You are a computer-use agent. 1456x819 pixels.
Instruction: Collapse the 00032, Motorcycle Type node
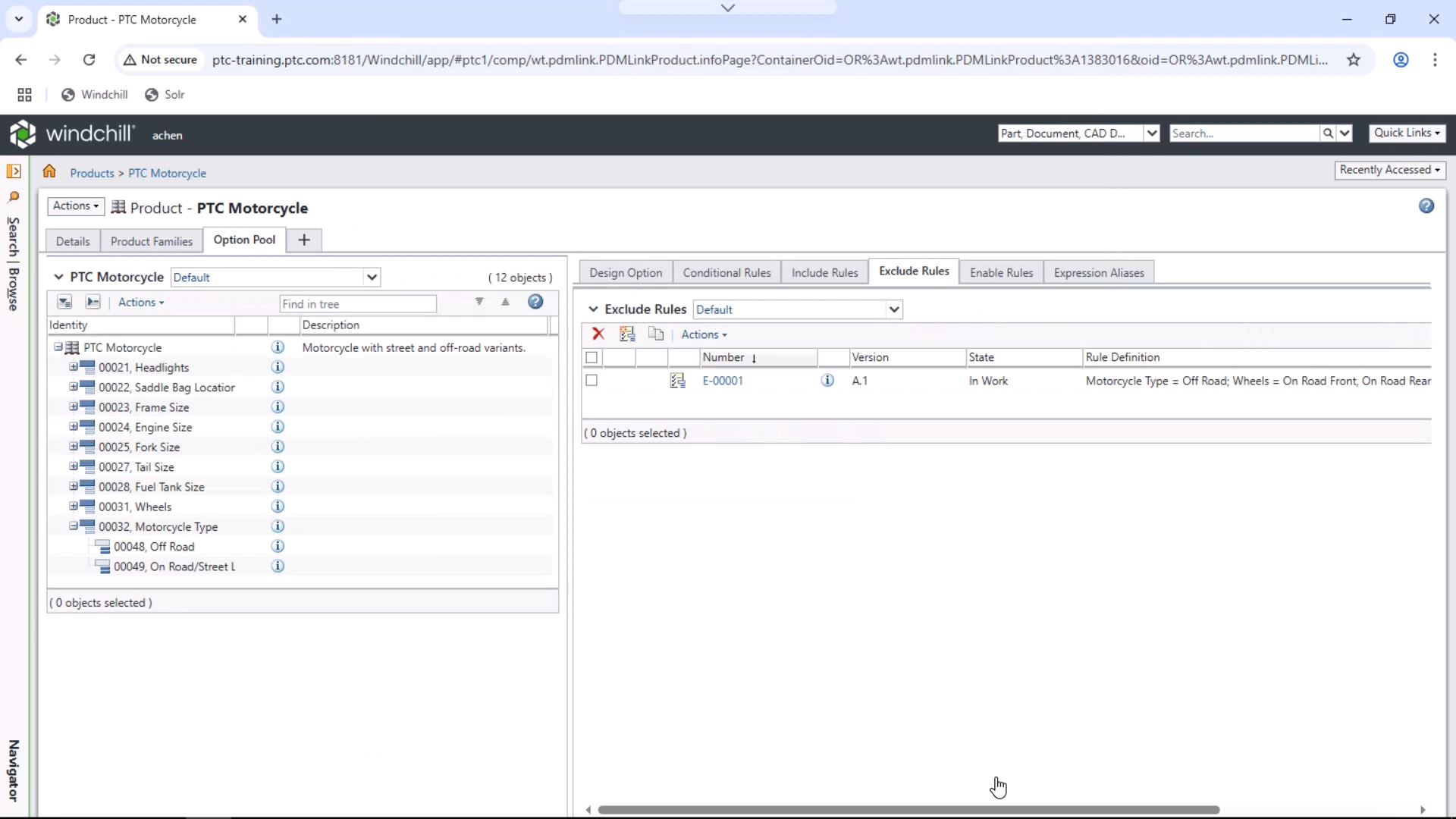[74, 526]
